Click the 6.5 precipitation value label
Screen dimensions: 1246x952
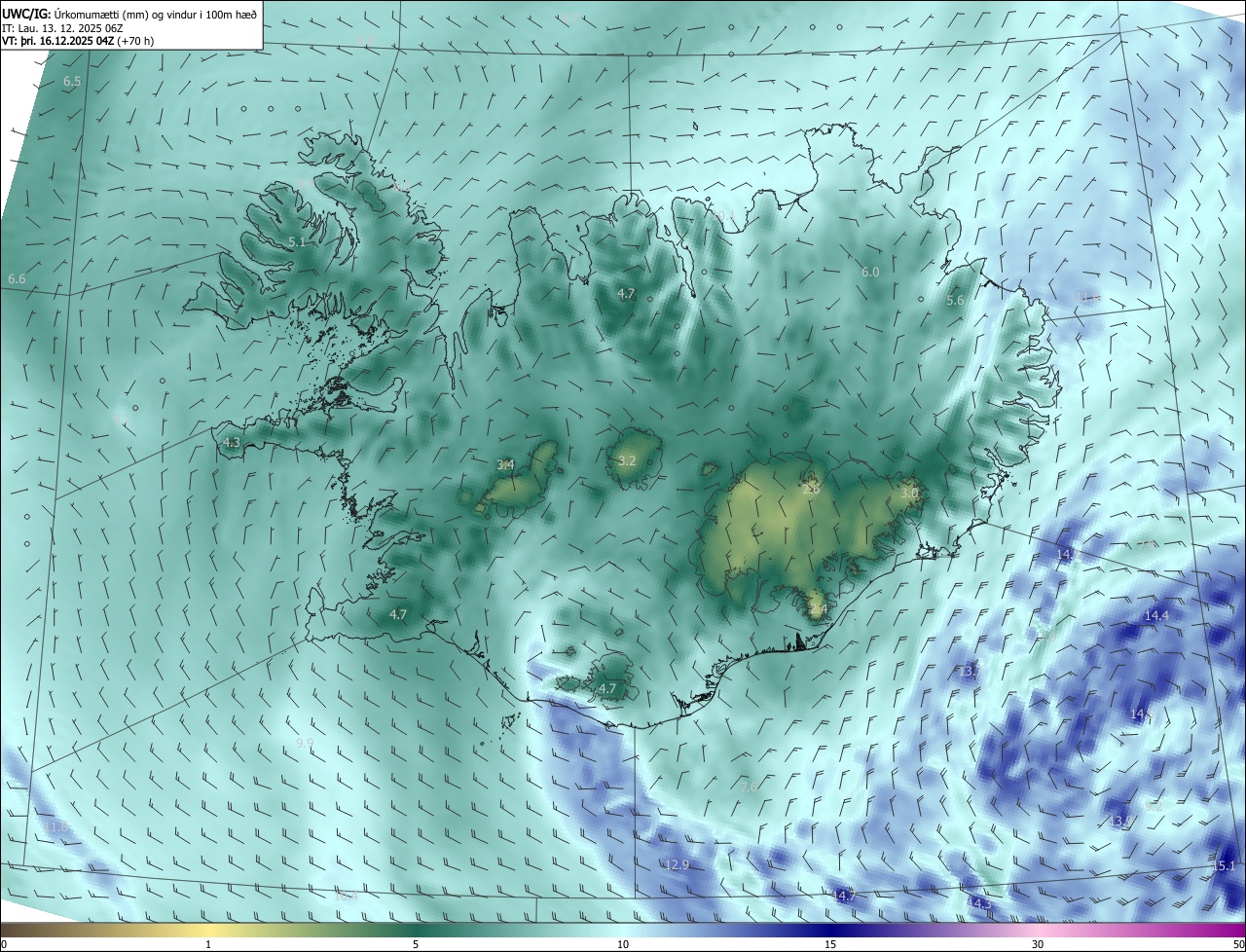tap(72, 82)
